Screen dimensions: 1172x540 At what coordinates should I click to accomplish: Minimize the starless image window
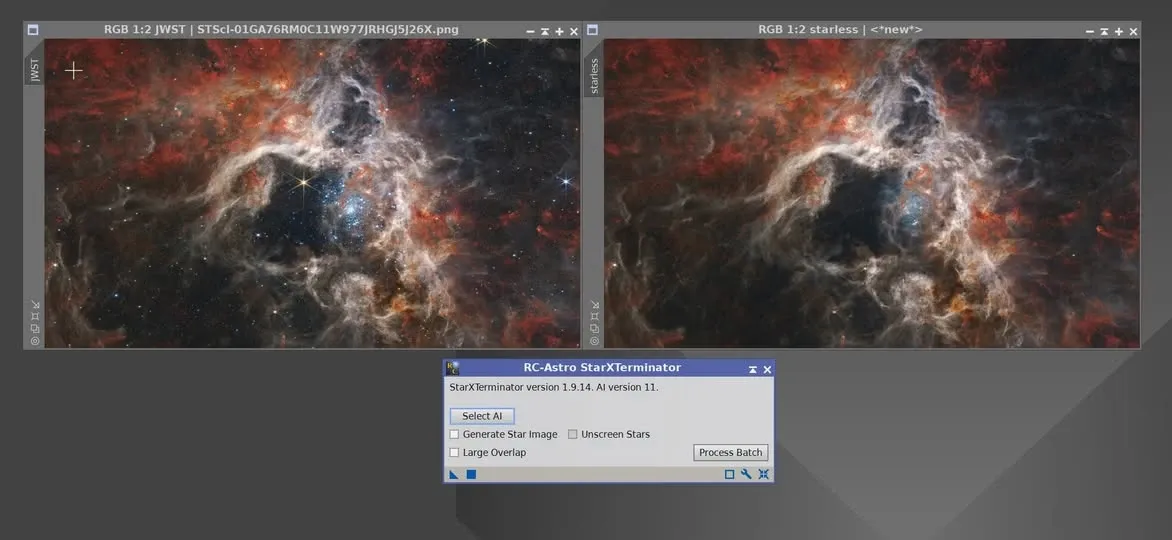[x=1090, y=31]
